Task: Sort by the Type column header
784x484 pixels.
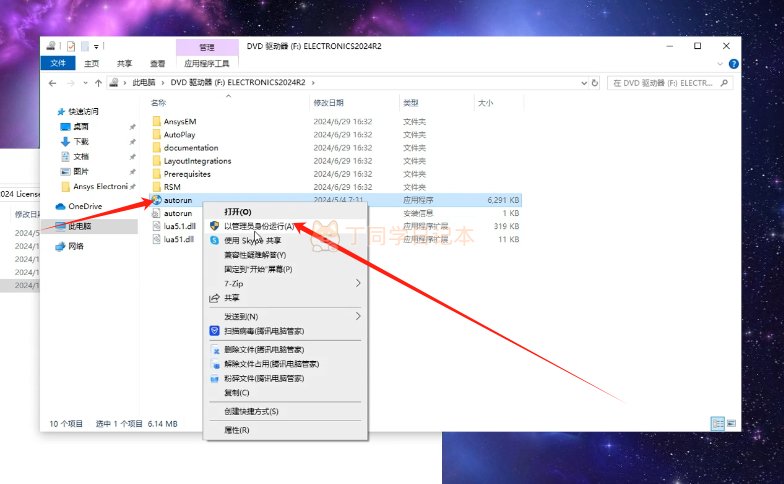Action: click(410, 102)
